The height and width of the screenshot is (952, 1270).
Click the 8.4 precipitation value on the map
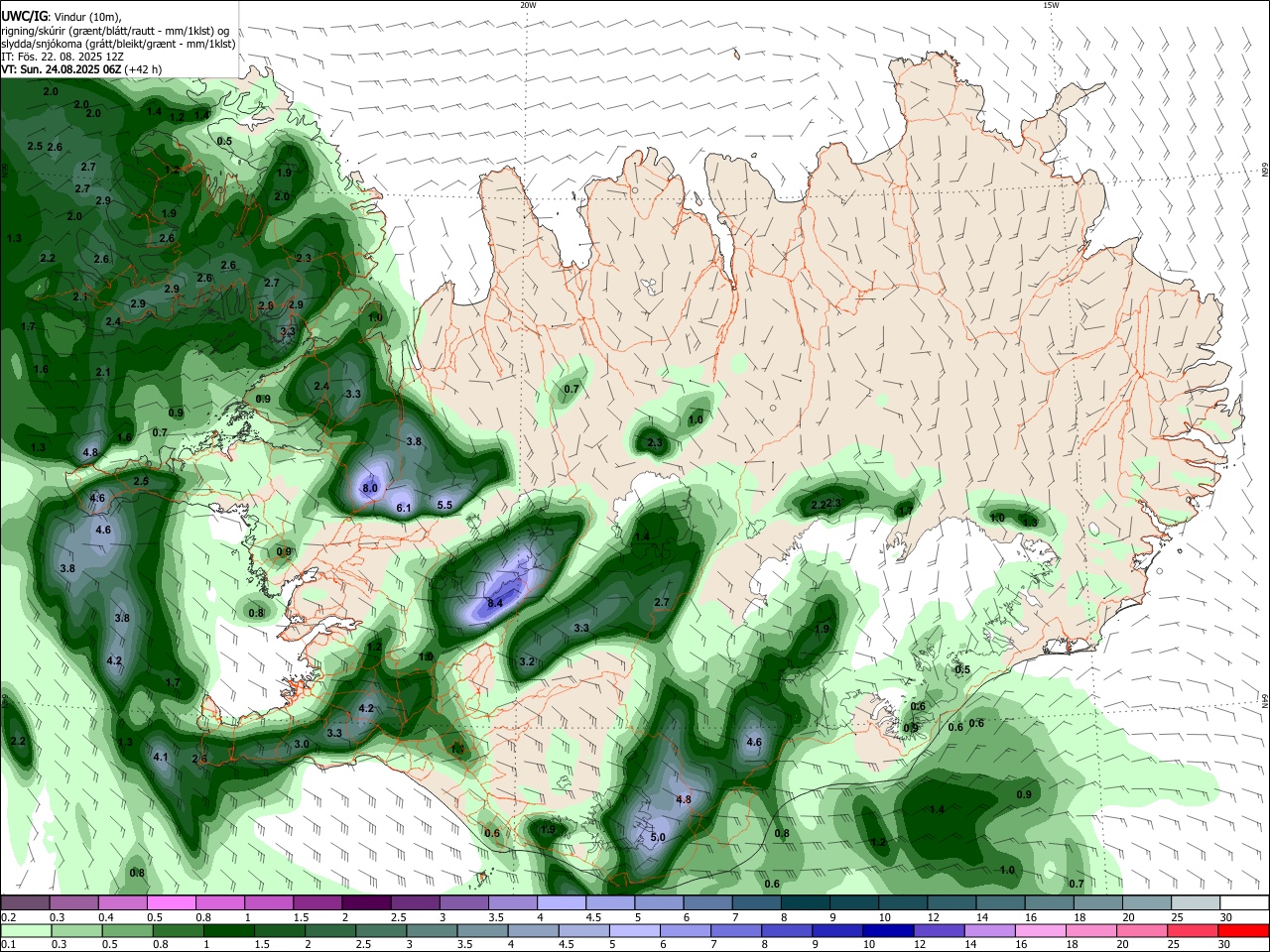[495, 603]
